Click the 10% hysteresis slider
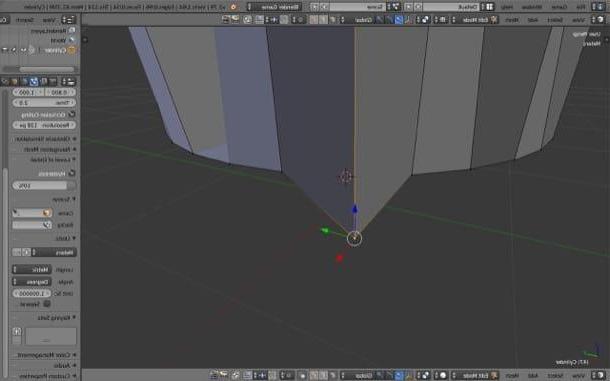This screenshot has width=610, height=381. (x=44, y=186)
